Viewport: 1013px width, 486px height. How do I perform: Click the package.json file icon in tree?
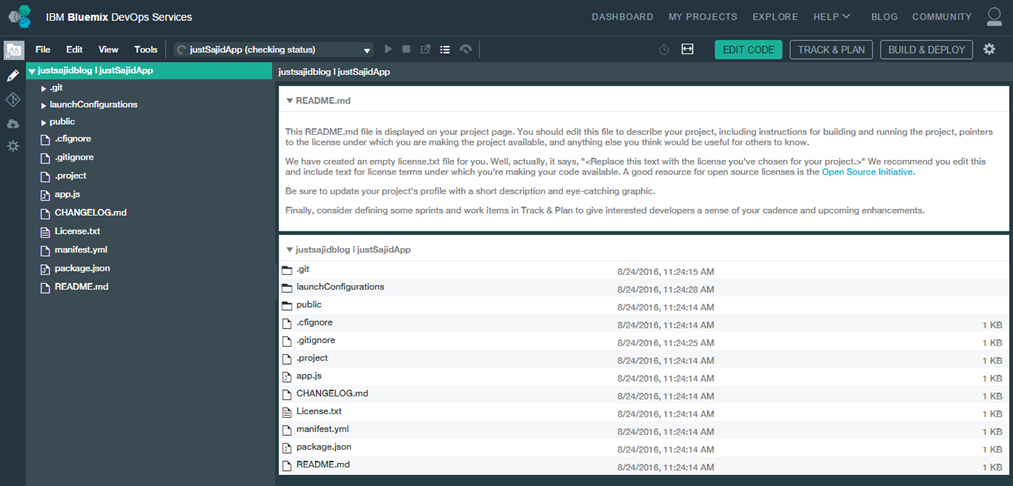[x=45, y=269]
